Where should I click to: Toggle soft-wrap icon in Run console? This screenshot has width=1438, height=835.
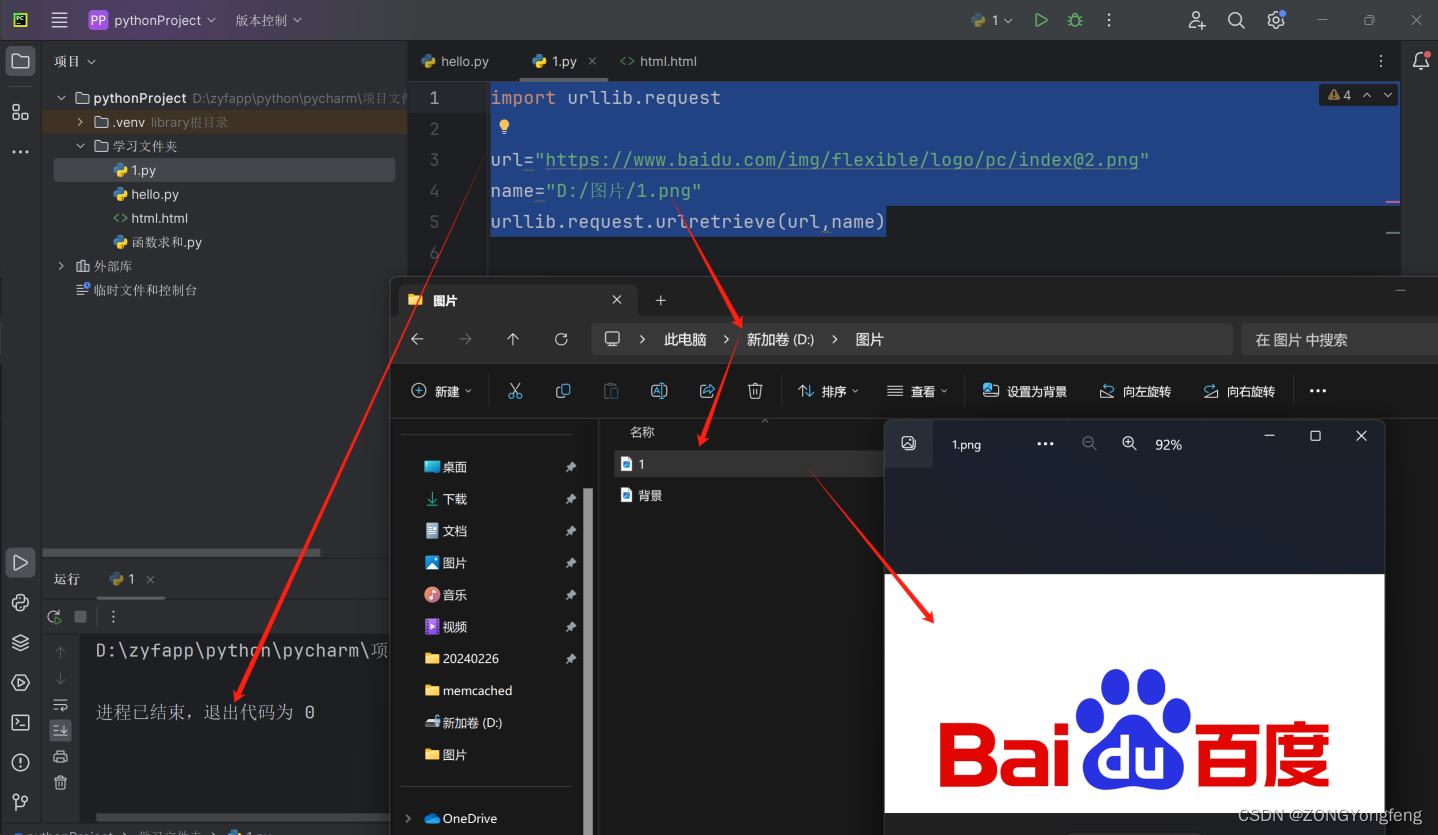coord(60,705)
